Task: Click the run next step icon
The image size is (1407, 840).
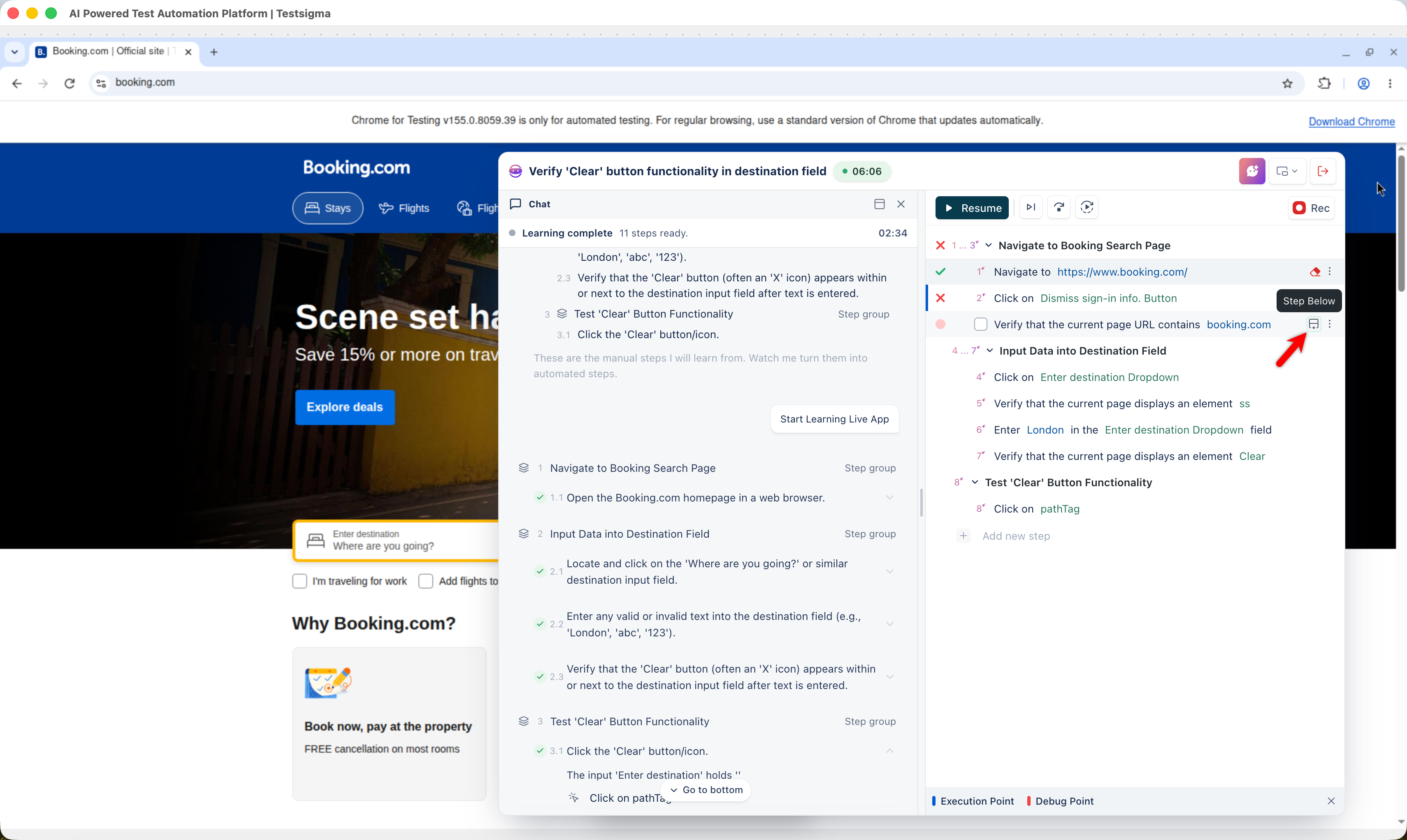Action: tap(1031, 207)
